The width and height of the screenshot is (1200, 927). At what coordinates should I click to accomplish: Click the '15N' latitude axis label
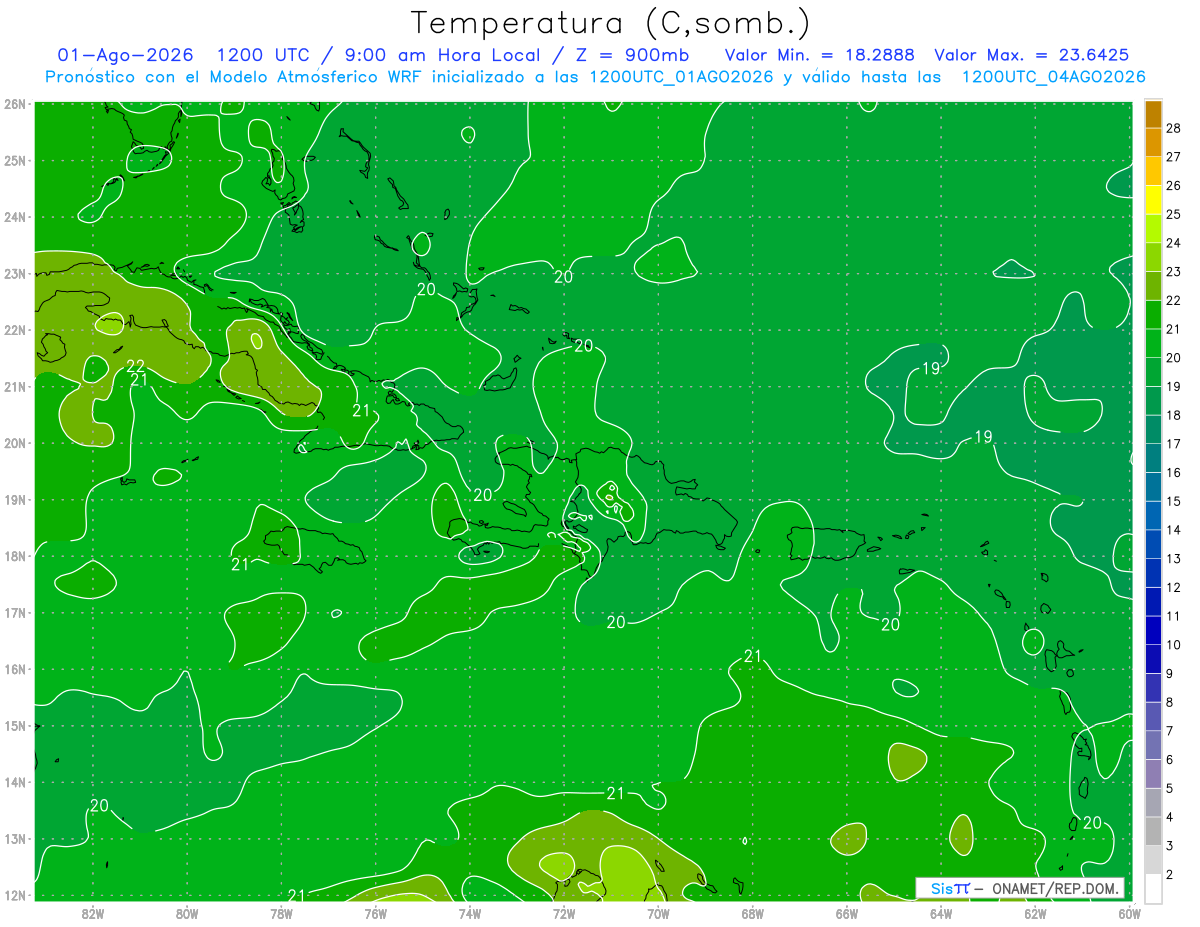[14, 725]
